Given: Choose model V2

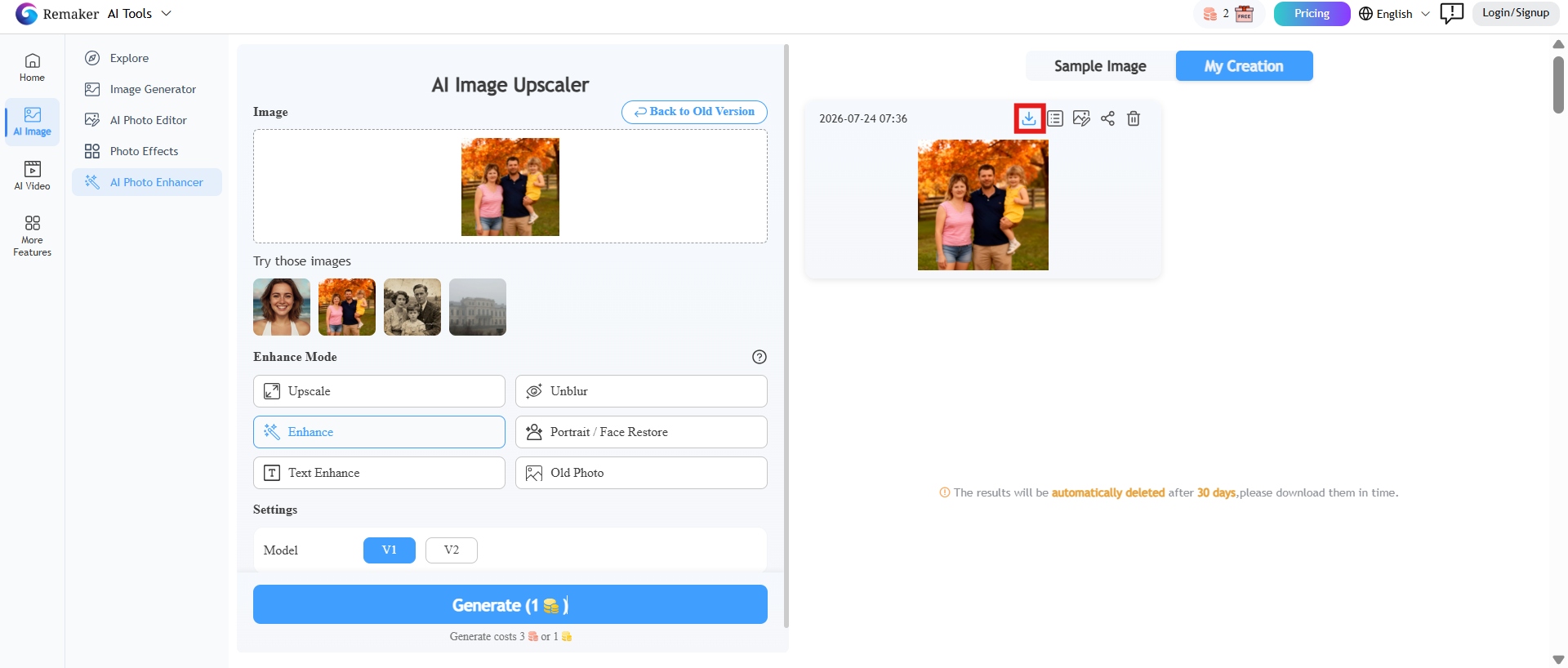Looking at the screenshot, I should (452, 550).
